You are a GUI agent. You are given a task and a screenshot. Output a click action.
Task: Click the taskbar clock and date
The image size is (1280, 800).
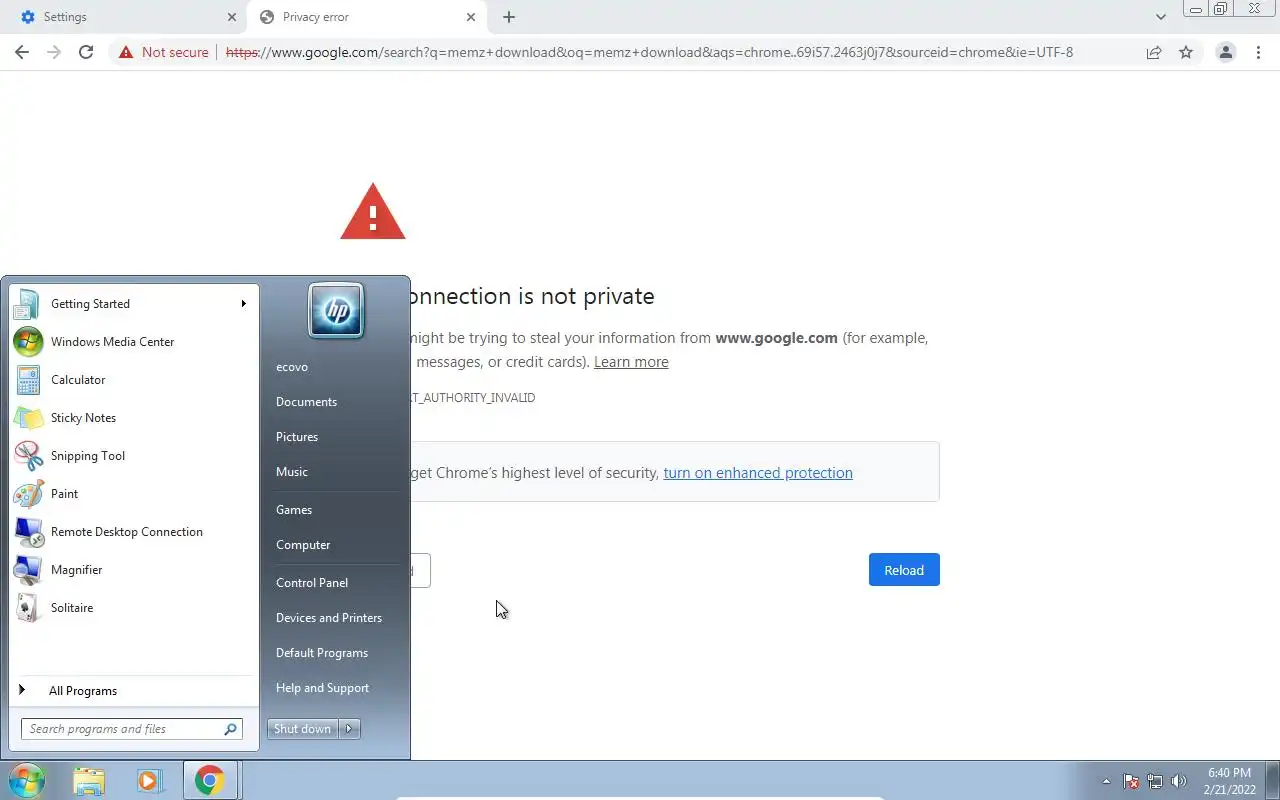(x=1229, y=781)
